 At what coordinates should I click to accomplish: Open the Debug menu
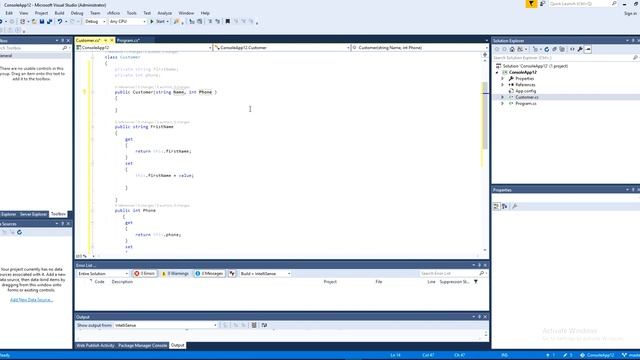pyautogui.click(x=77, y=13)
